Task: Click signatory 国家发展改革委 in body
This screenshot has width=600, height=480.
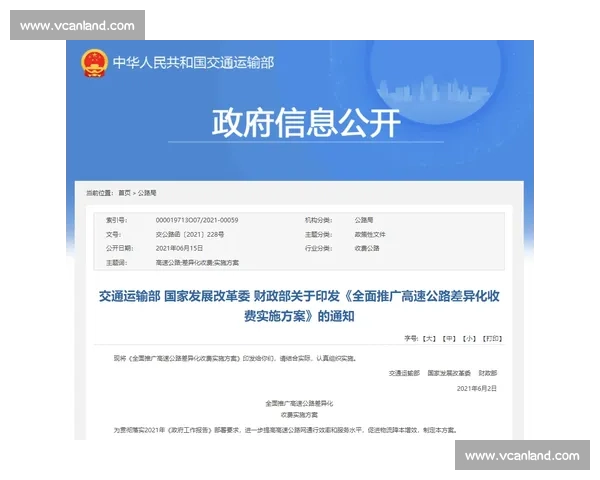Action: click(x=449, y=373)
